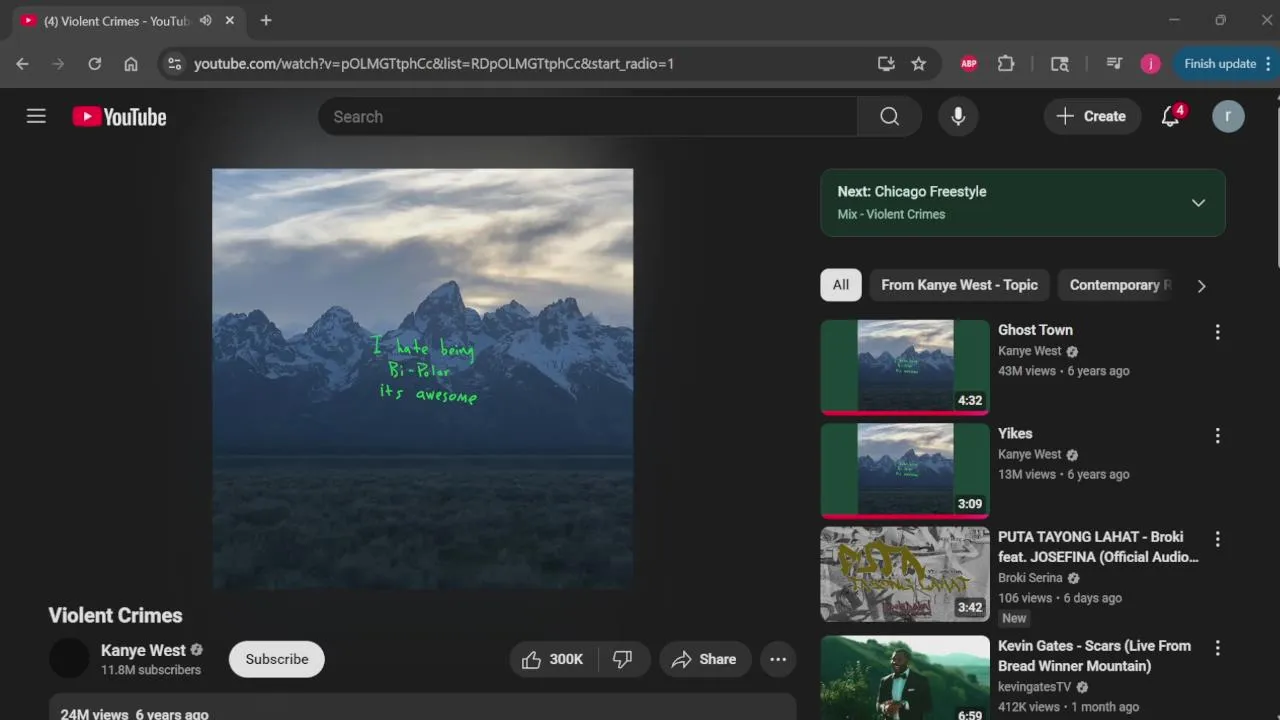Open the YouTube hamburger guide menu
The height and width of the screenshot is (720, 1280).
point(36,116)
